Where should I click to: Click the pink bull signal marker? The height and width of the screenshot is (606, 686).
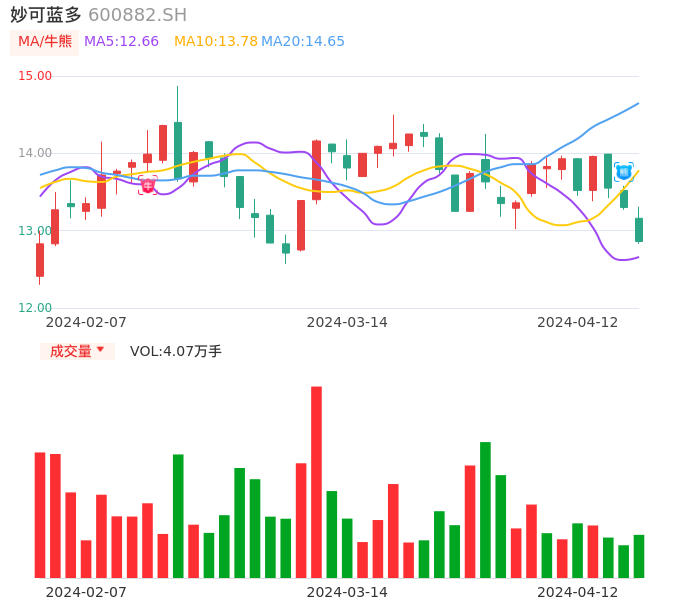147,185
